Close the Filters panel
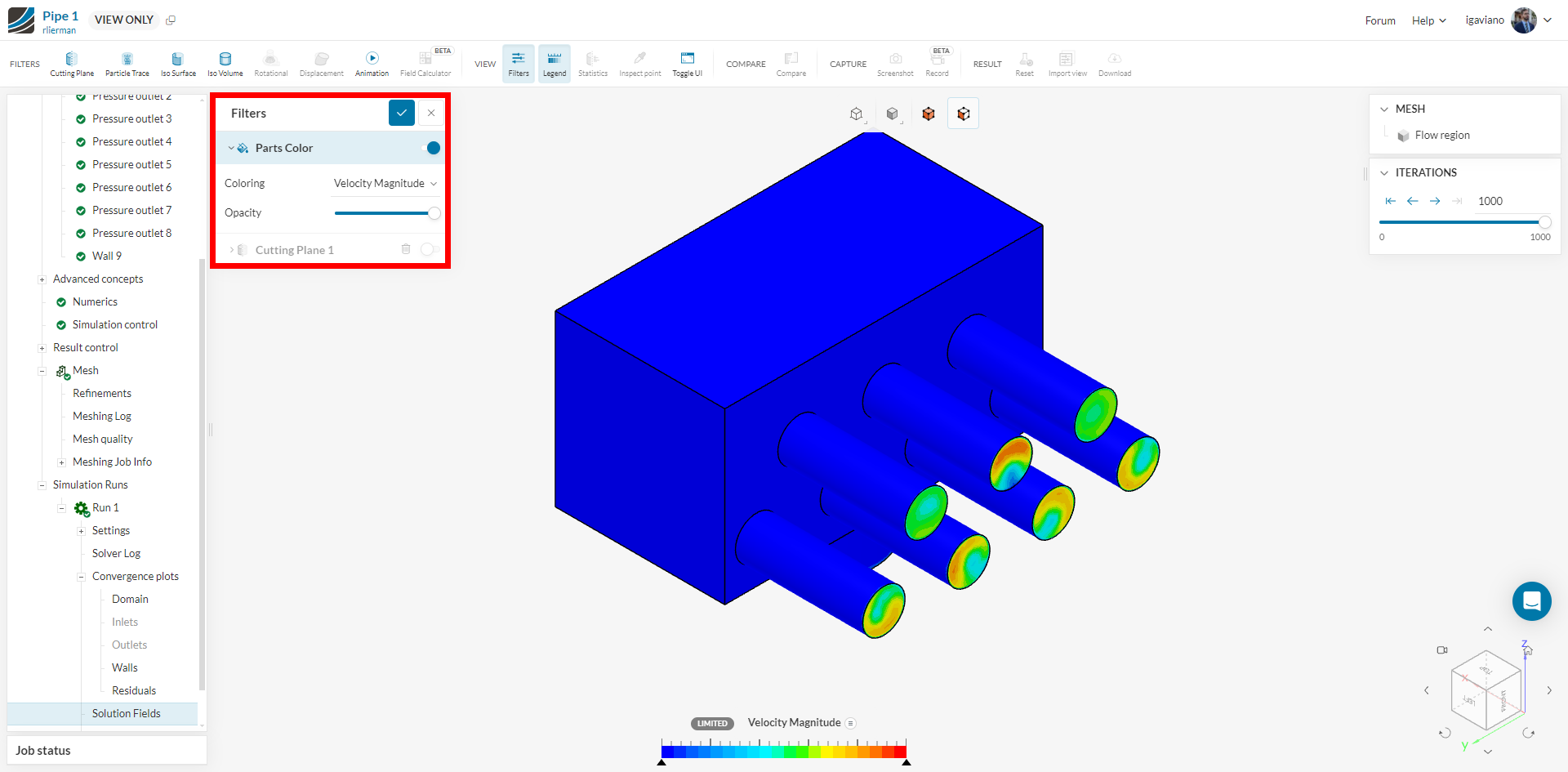This screenshot has width=1568, height=772. (x=431, y=113)
